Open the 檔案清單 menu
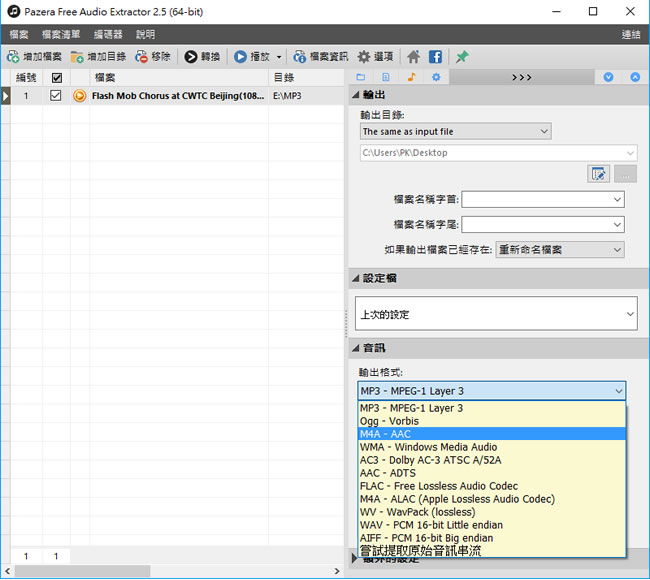650x580 pixels. (61, 34)
